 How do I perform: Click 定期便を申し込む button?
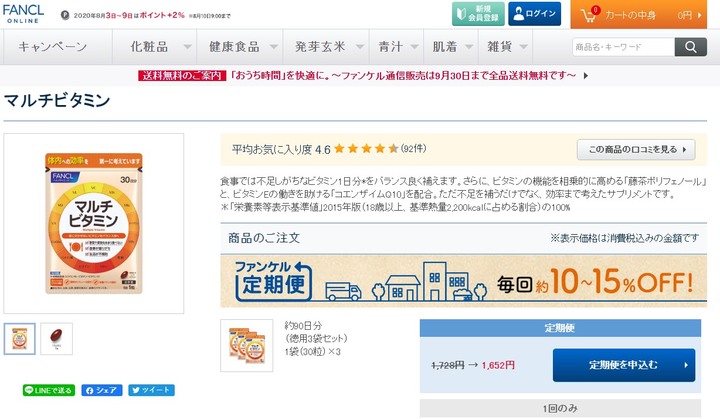point(623,365)
